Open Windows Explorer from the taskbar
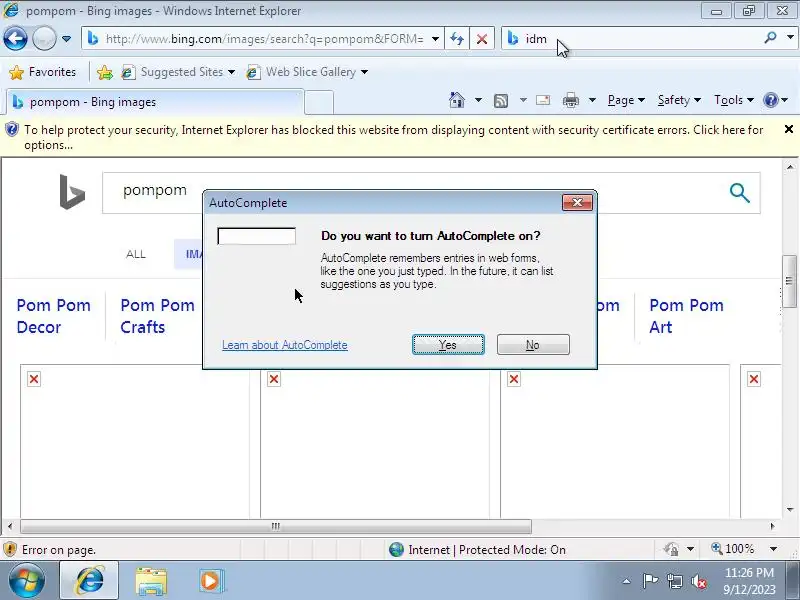 click(x=151, y=581)
